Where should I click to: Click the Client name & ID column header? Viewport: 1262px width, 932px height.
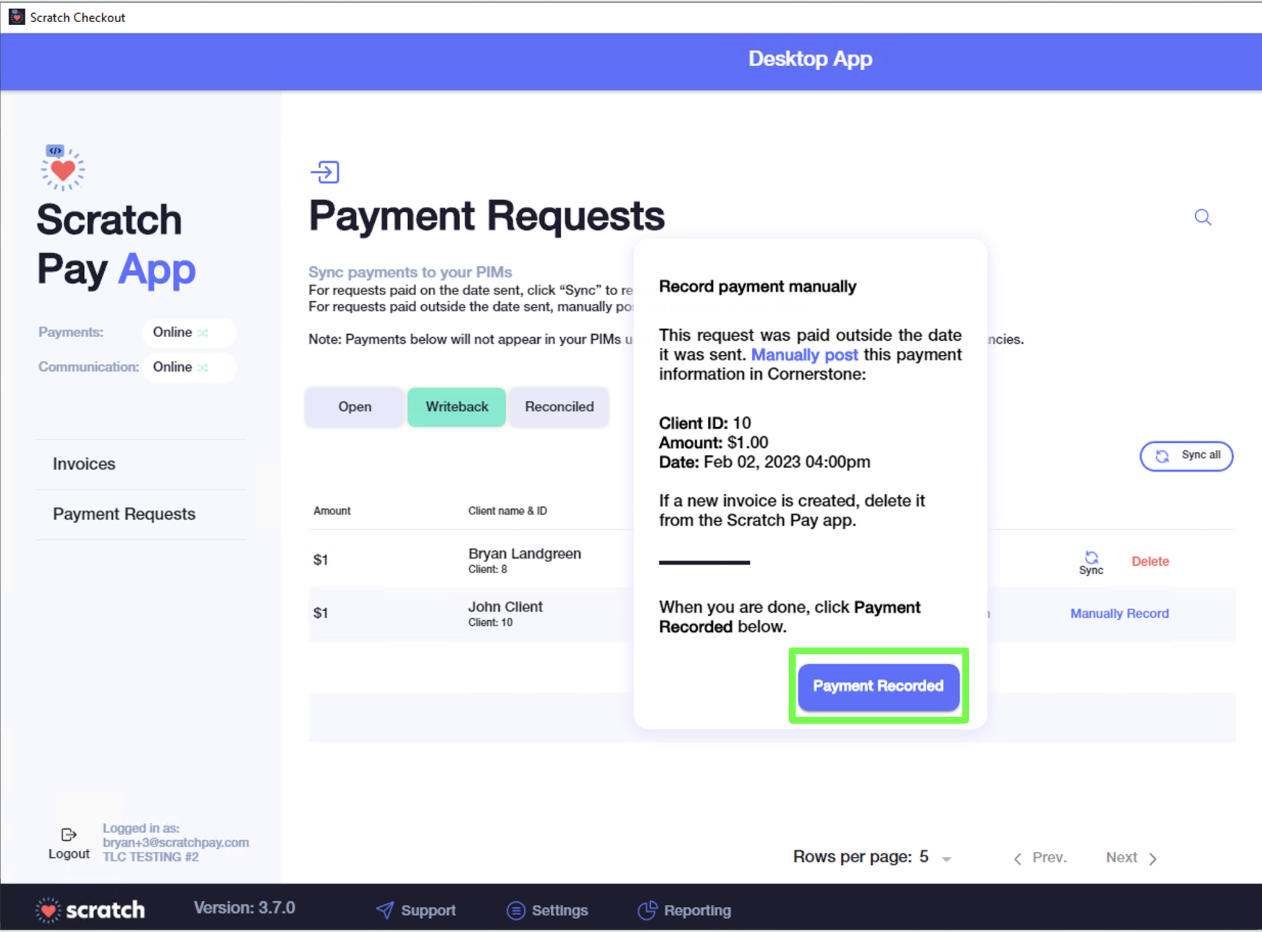pyautogui.click(x=507, y=511)
